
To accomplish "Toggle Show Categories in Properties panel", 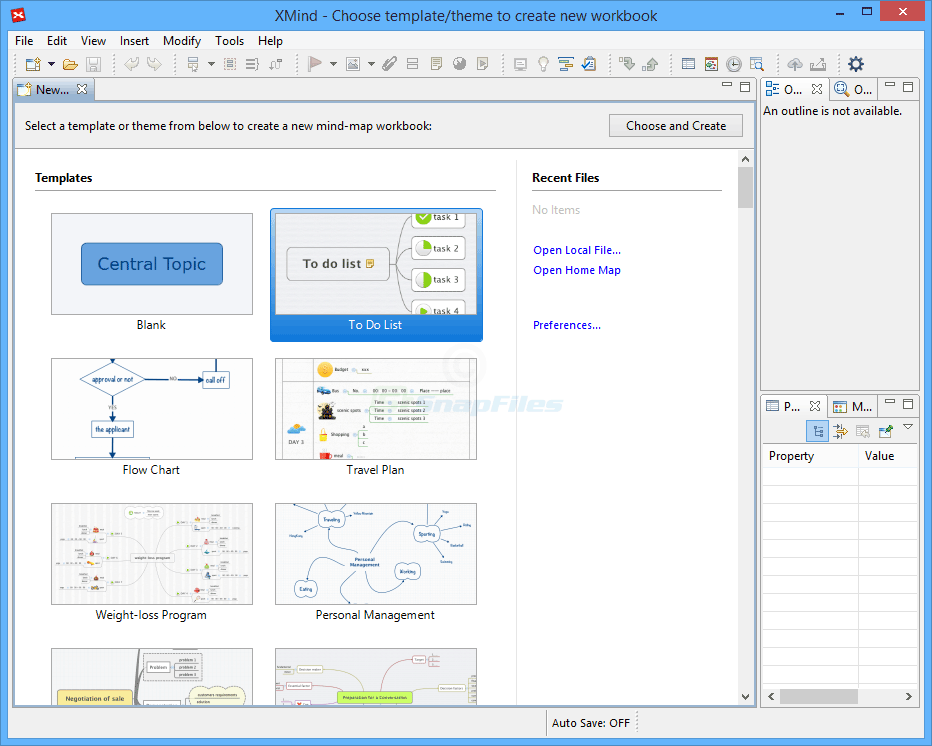I will point(818,431).
